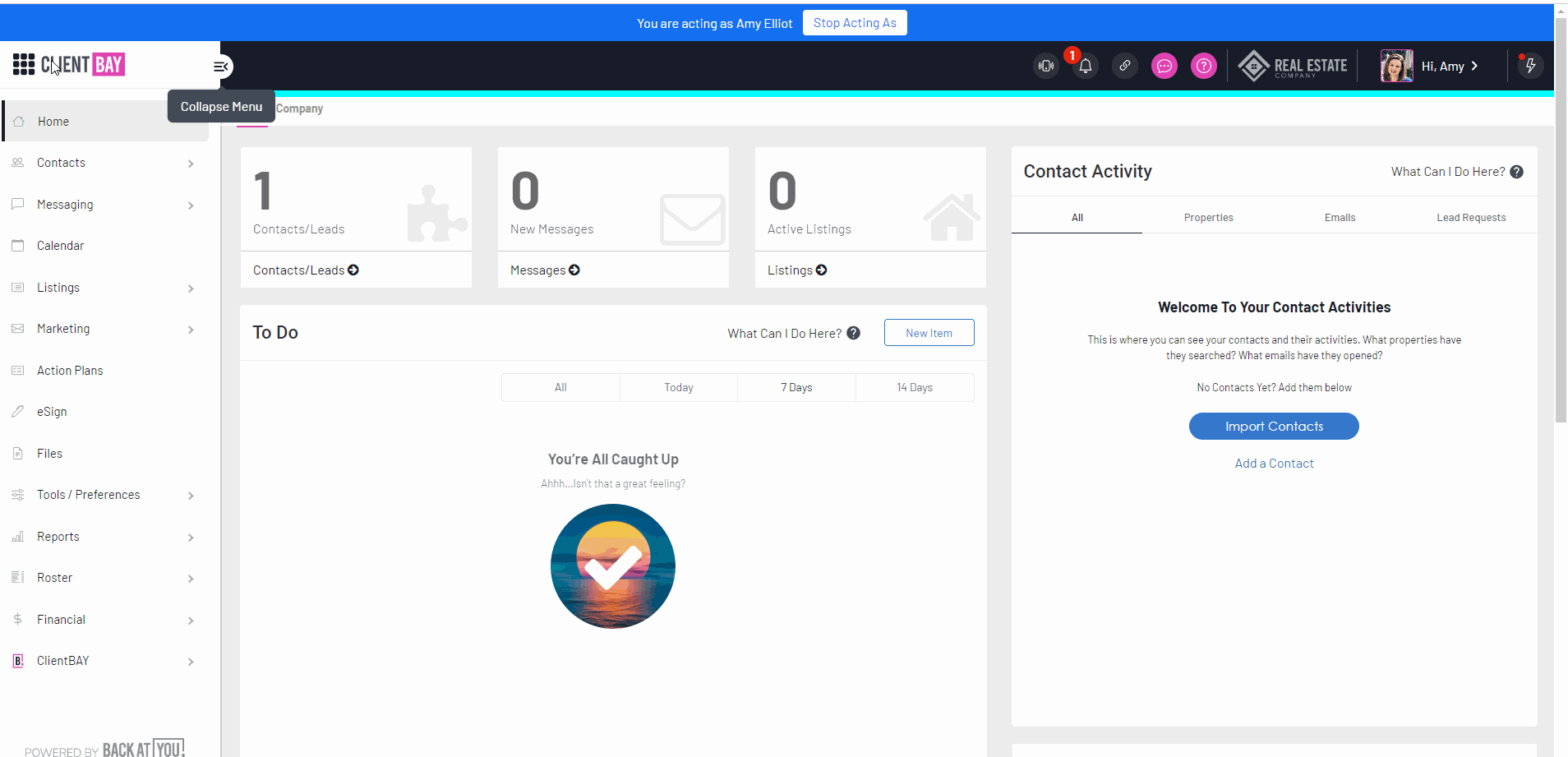The width and height of the screenshot is (1568, 757).
Task: Click the support headset icon in header
Action: [x=1045, y=66]
